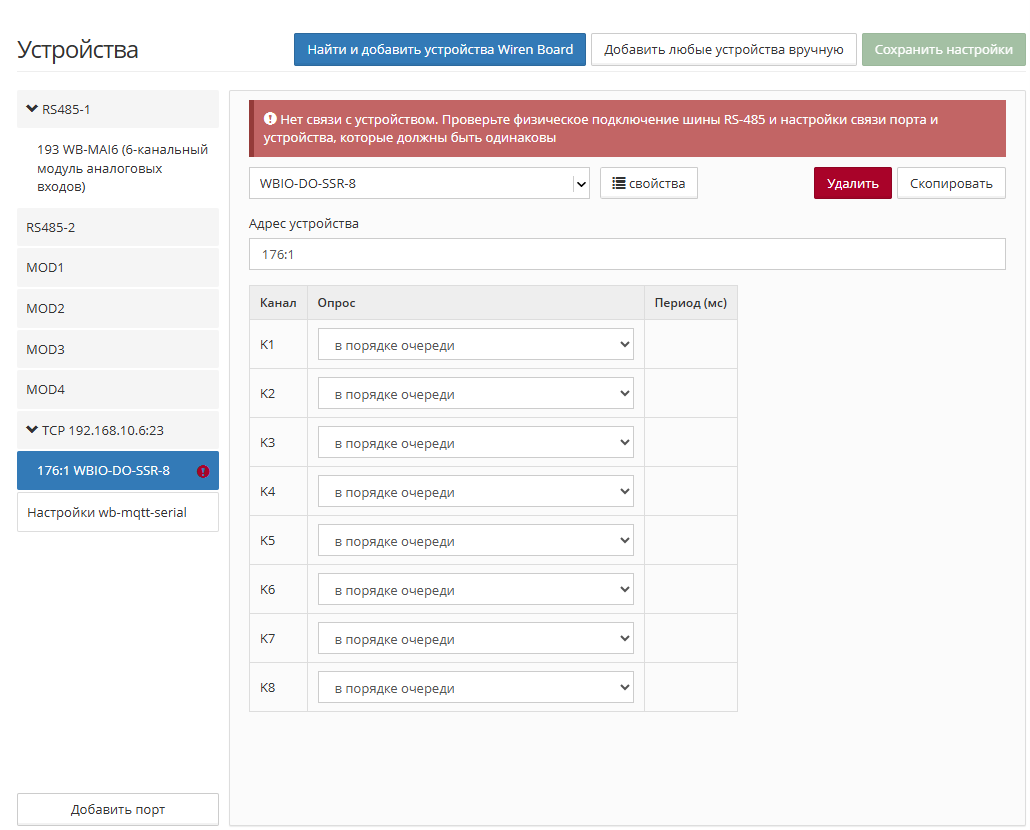Screen dimensions: 1030x830
Task: Click the Адрес устройства input field
Action: 627,254
